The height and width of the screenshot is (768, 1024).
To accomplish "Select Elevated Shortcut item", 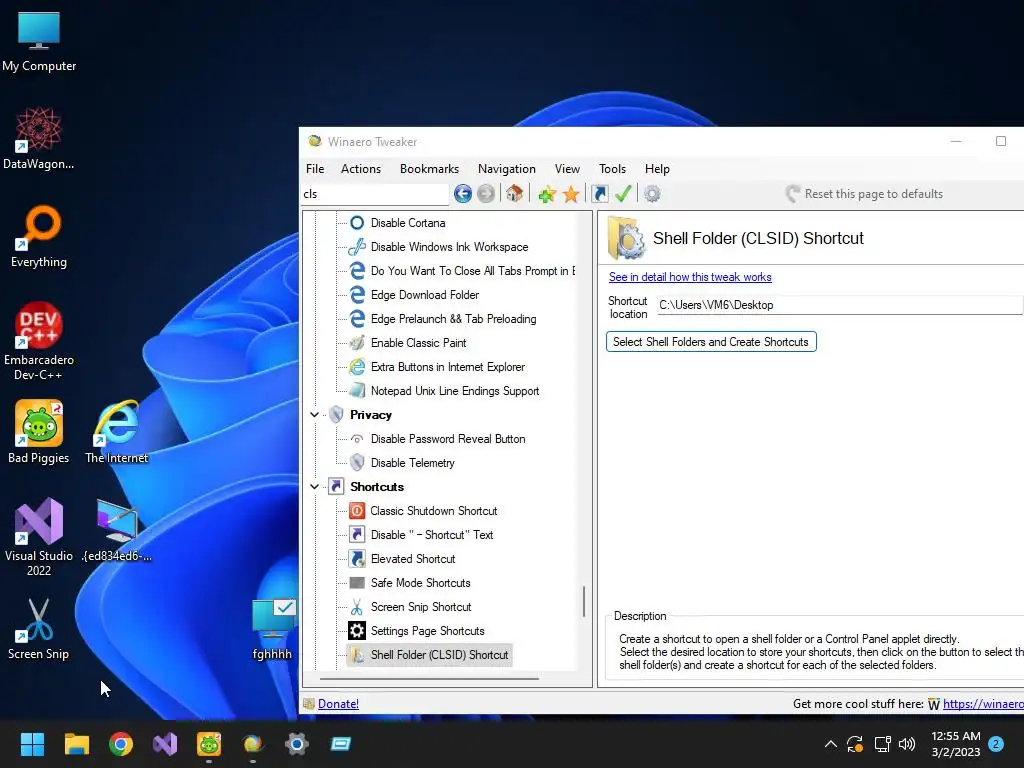I will (x=413, y=559).
